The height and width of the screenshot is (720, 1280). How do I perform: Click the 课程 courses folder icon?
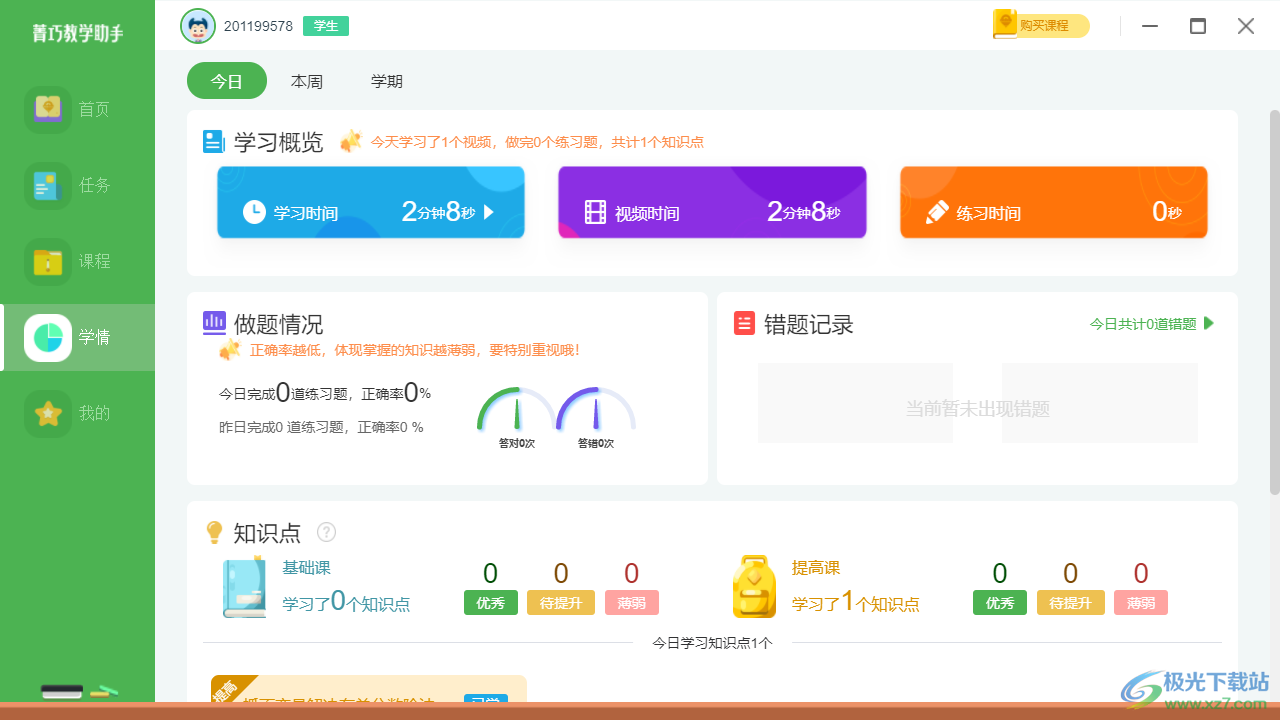click(48, 261)
